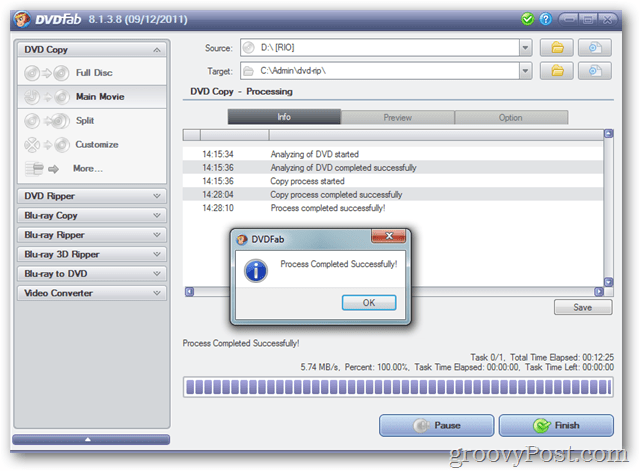Open More... copy modes
The width and height of the screenshot is (640, 471).
(x=92, y=168)
